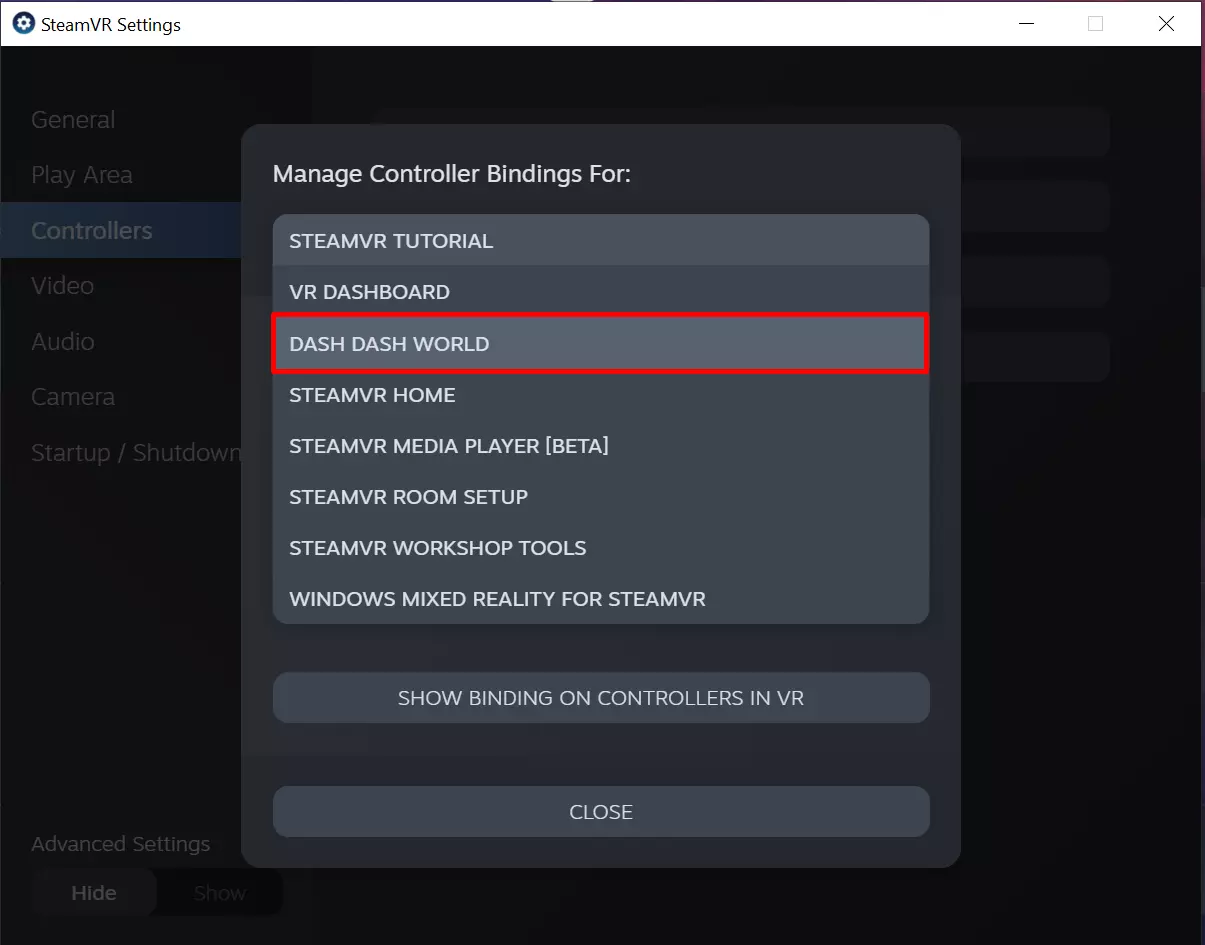Click the CLOSE button in dialog
1205x945 pixels.
(x=601, y=812)
